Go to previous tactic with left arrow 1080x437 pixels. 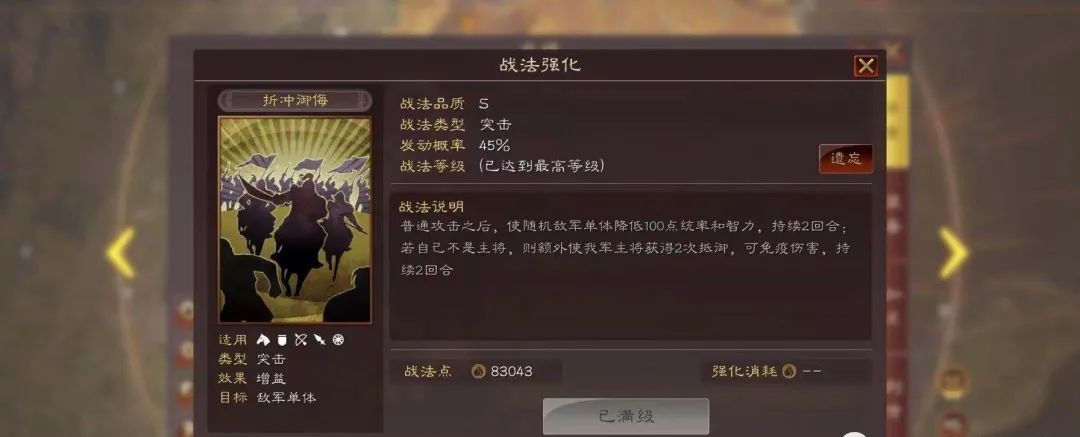click(x=122, y=253)
